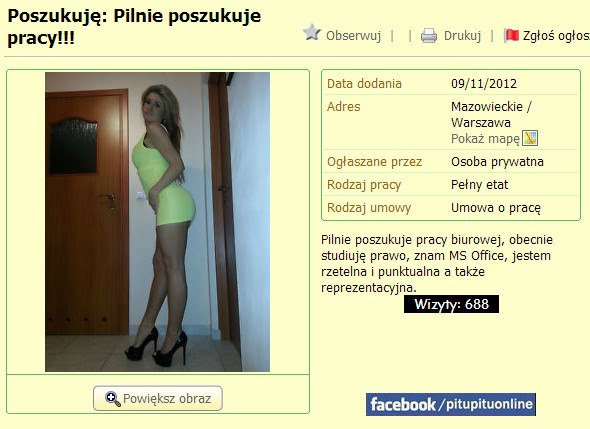Select the Pełny etat value

pyautogui.click(x=479, y=185)
